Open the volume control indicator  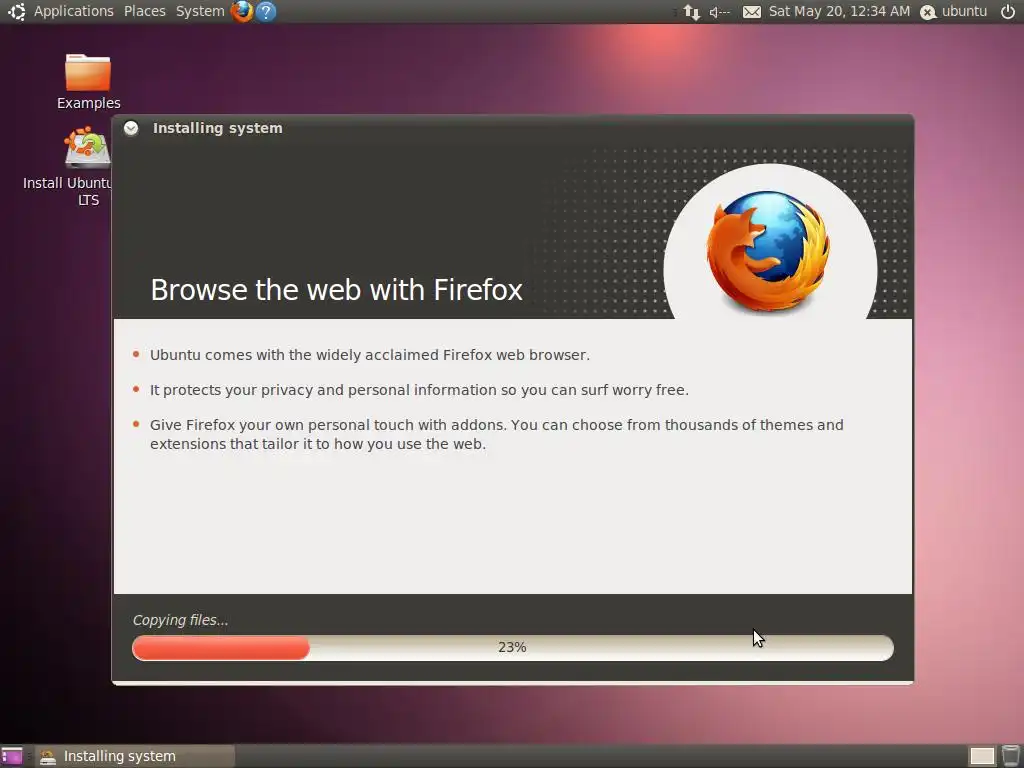(x=720, y=12)
